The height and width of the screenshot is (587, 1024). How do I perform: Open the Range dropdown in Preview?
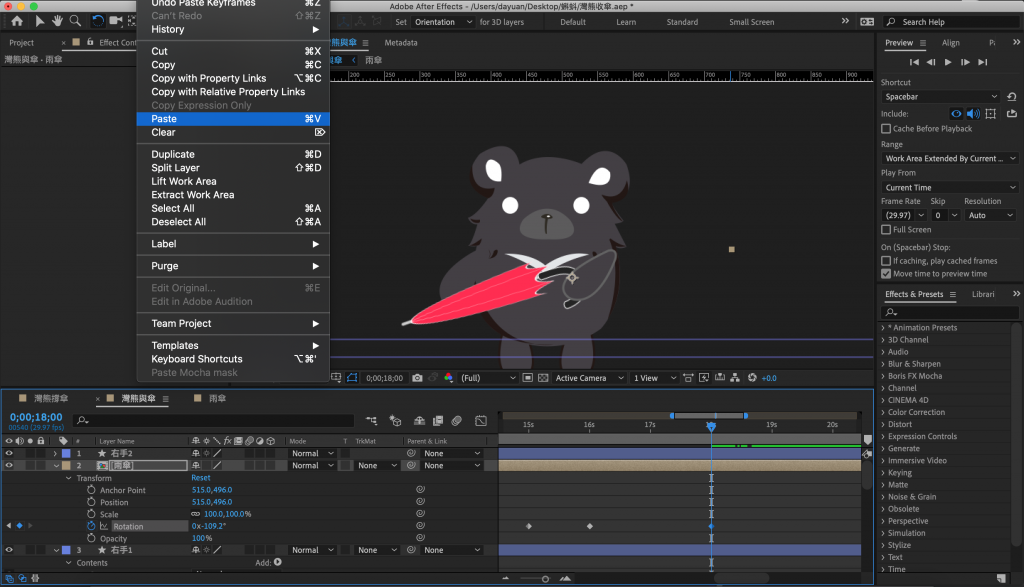949,159
